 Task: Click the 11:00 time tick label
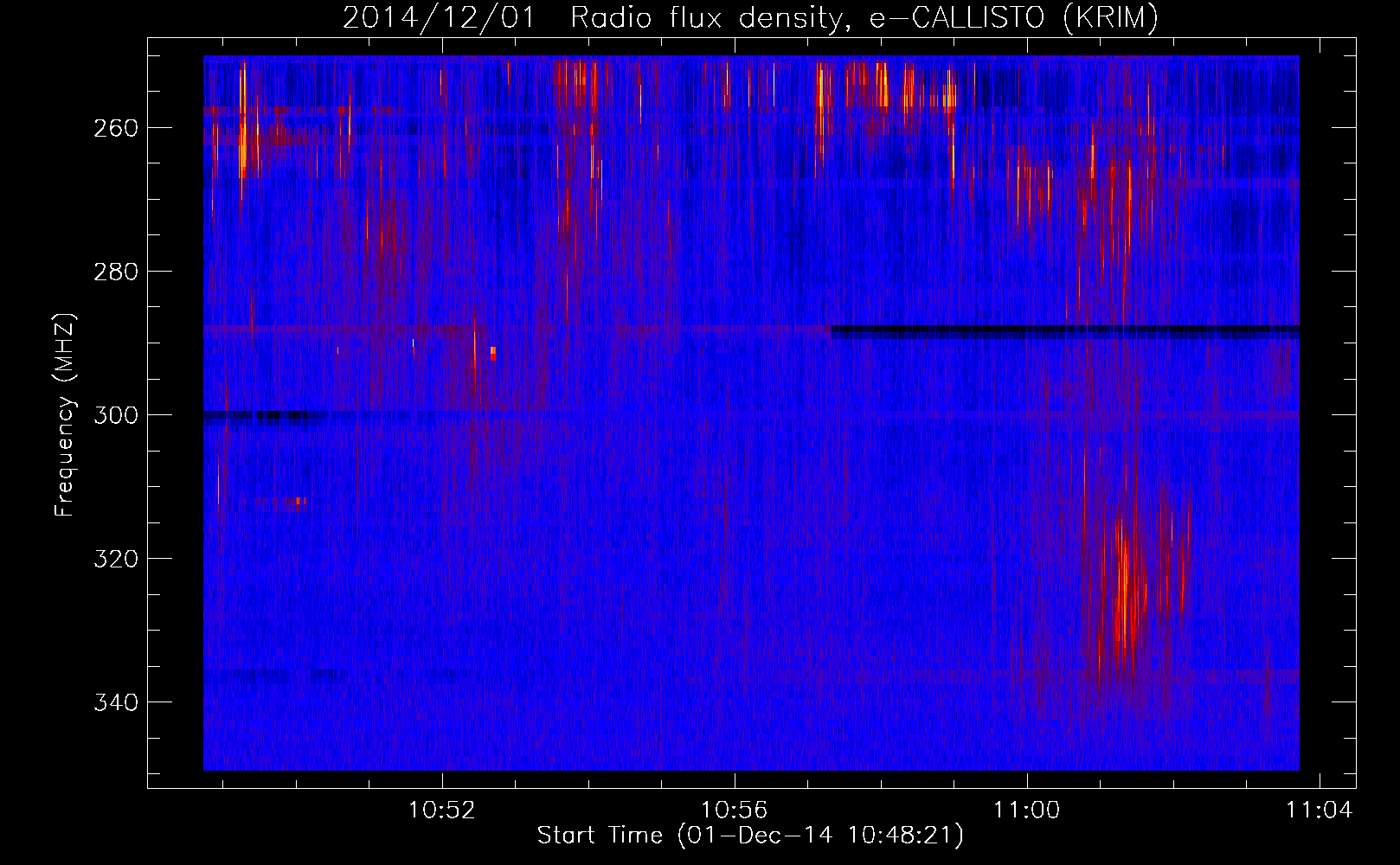pos(1027,811)
